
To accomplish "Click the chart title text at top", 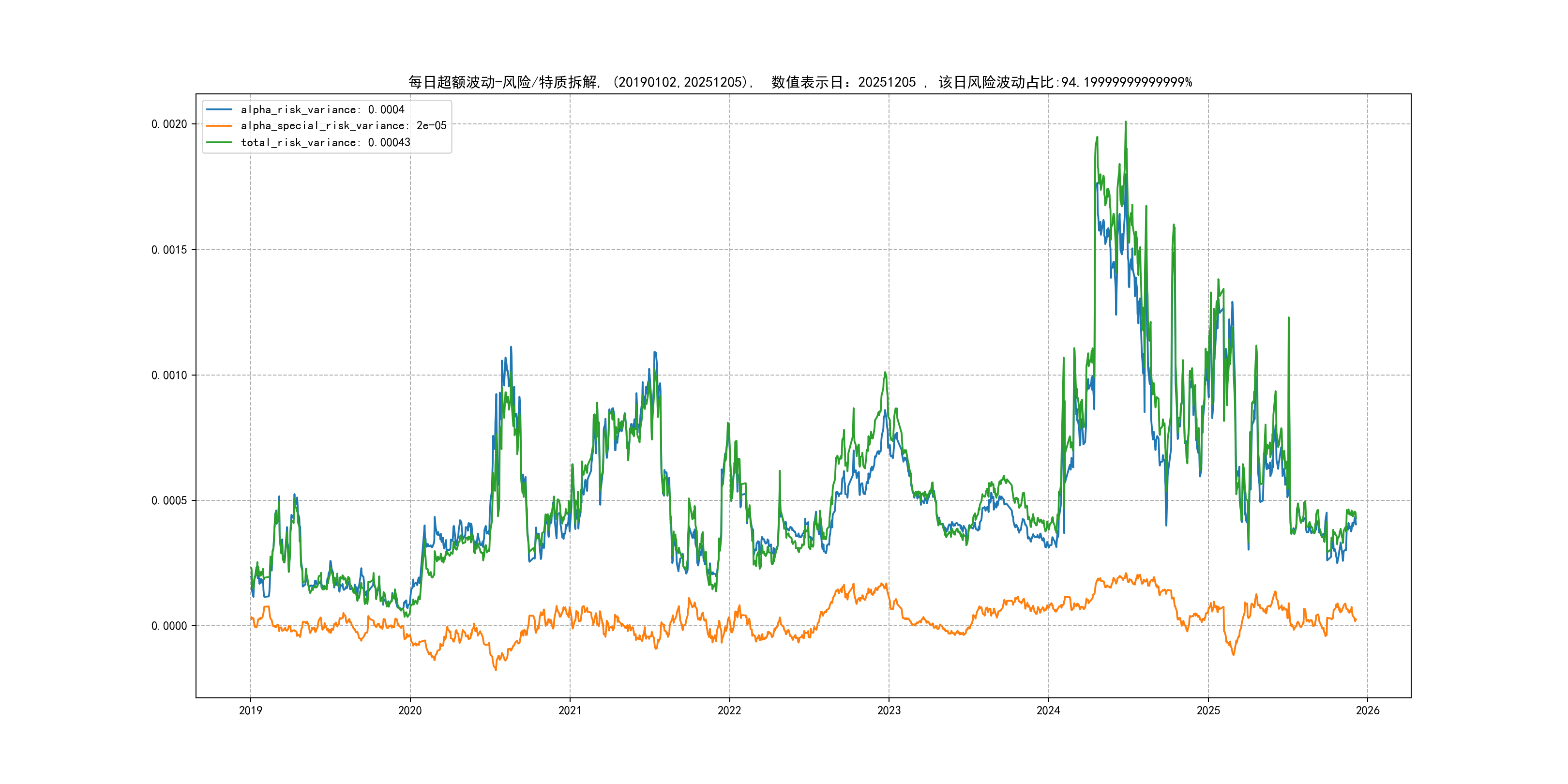I will tap(800, 82).
